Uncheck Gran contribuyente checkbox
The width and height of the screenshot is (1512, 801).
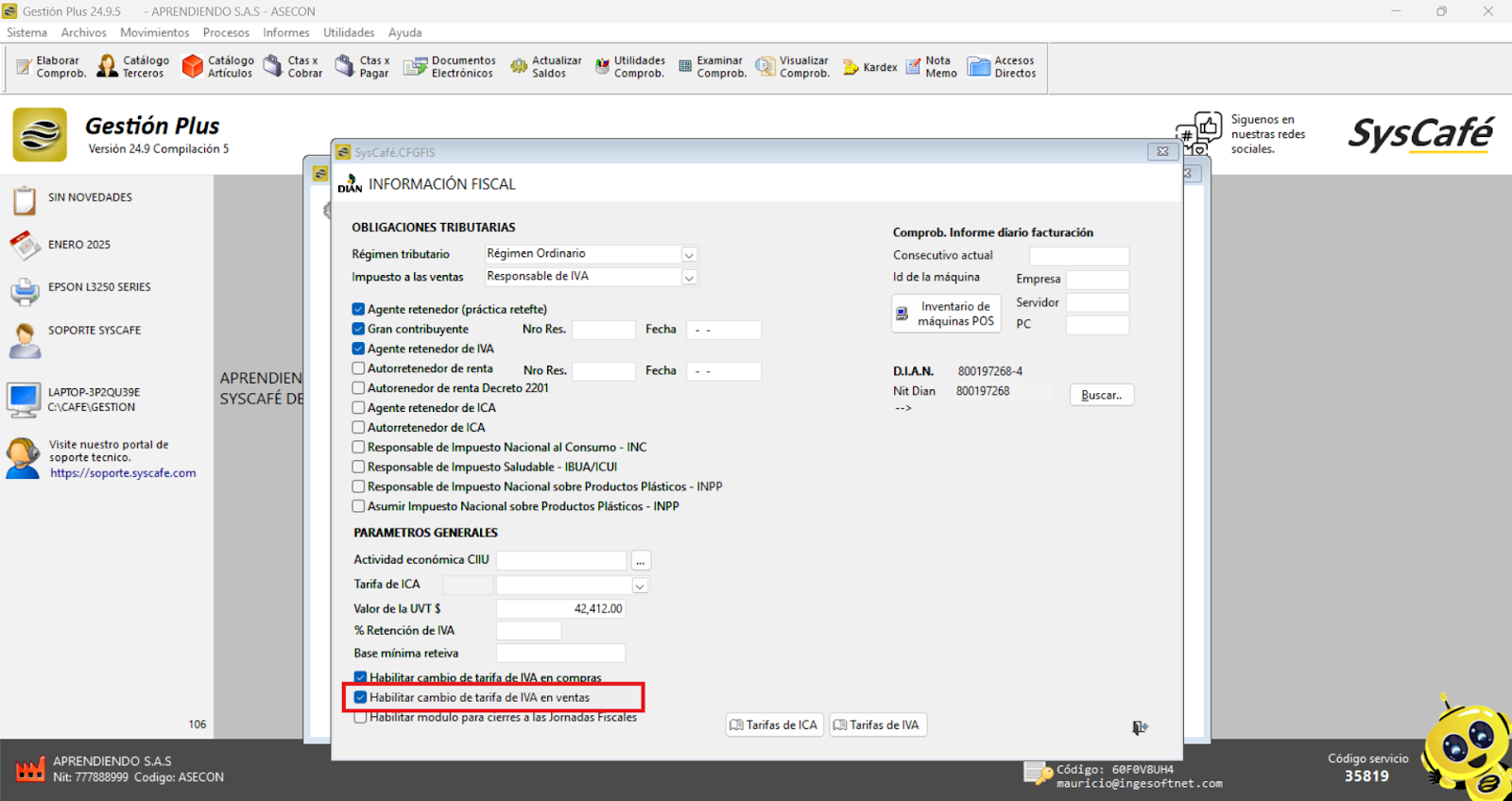pyautogui.click(x=359, y=329)
